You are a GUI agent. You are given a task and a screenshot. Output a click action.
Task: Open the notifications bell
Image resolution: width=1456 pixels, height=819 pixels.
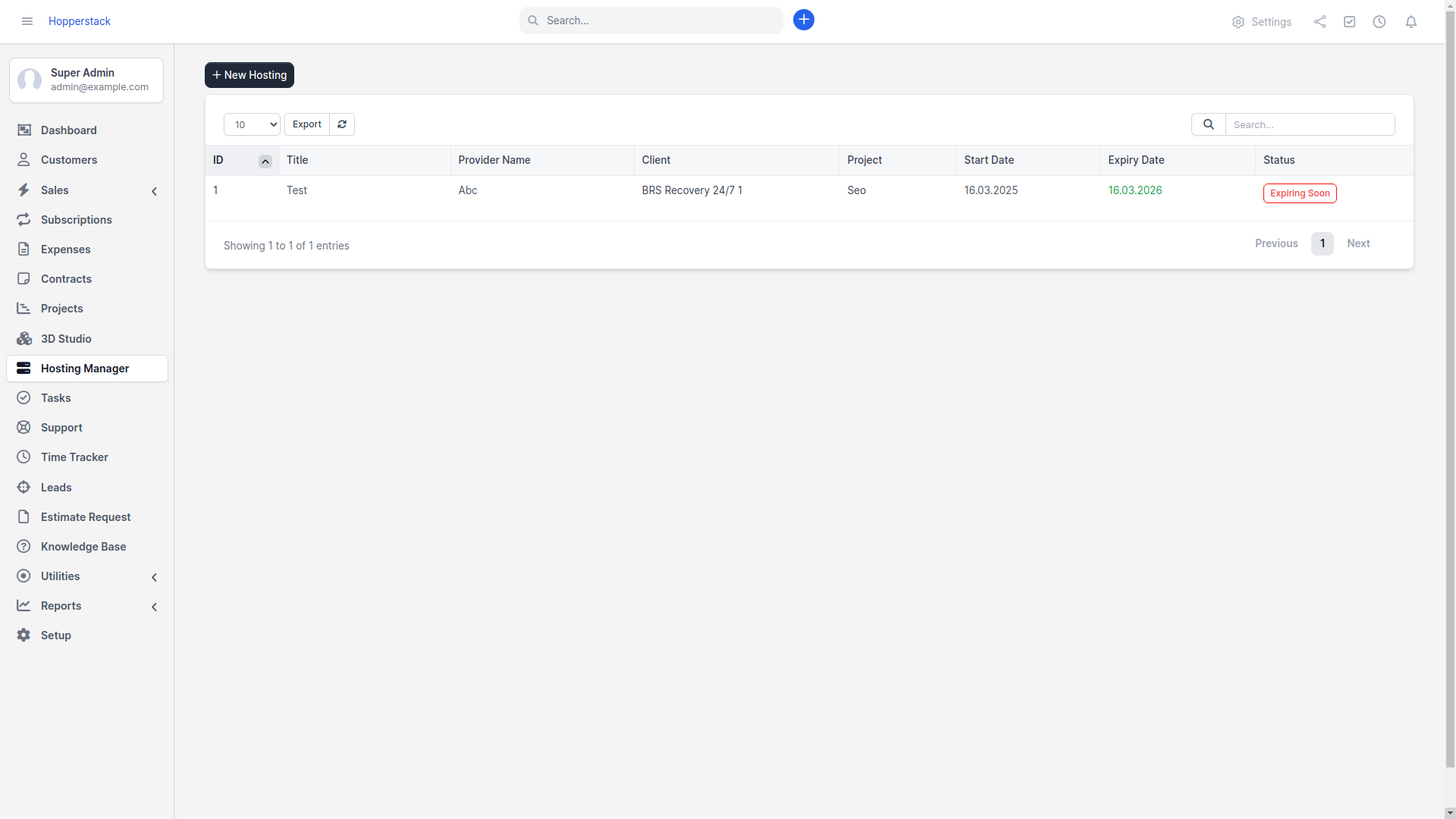1410,22
